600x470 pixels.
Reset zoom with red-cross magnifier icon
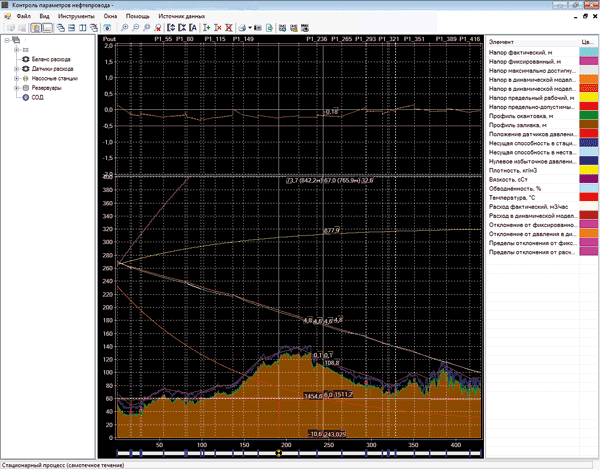coord(158,28)
